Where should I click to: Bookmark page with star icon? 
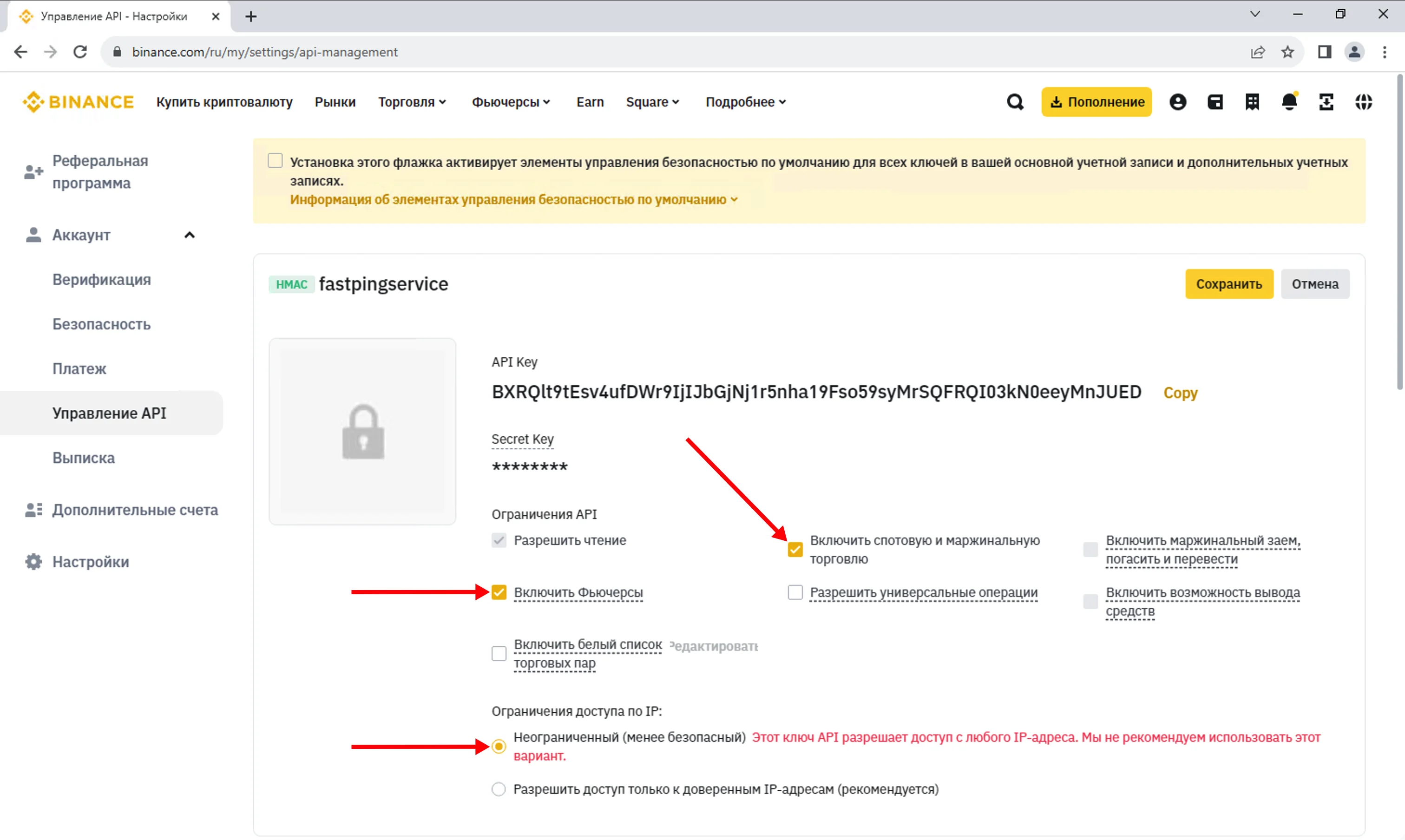coord(1287,52)
